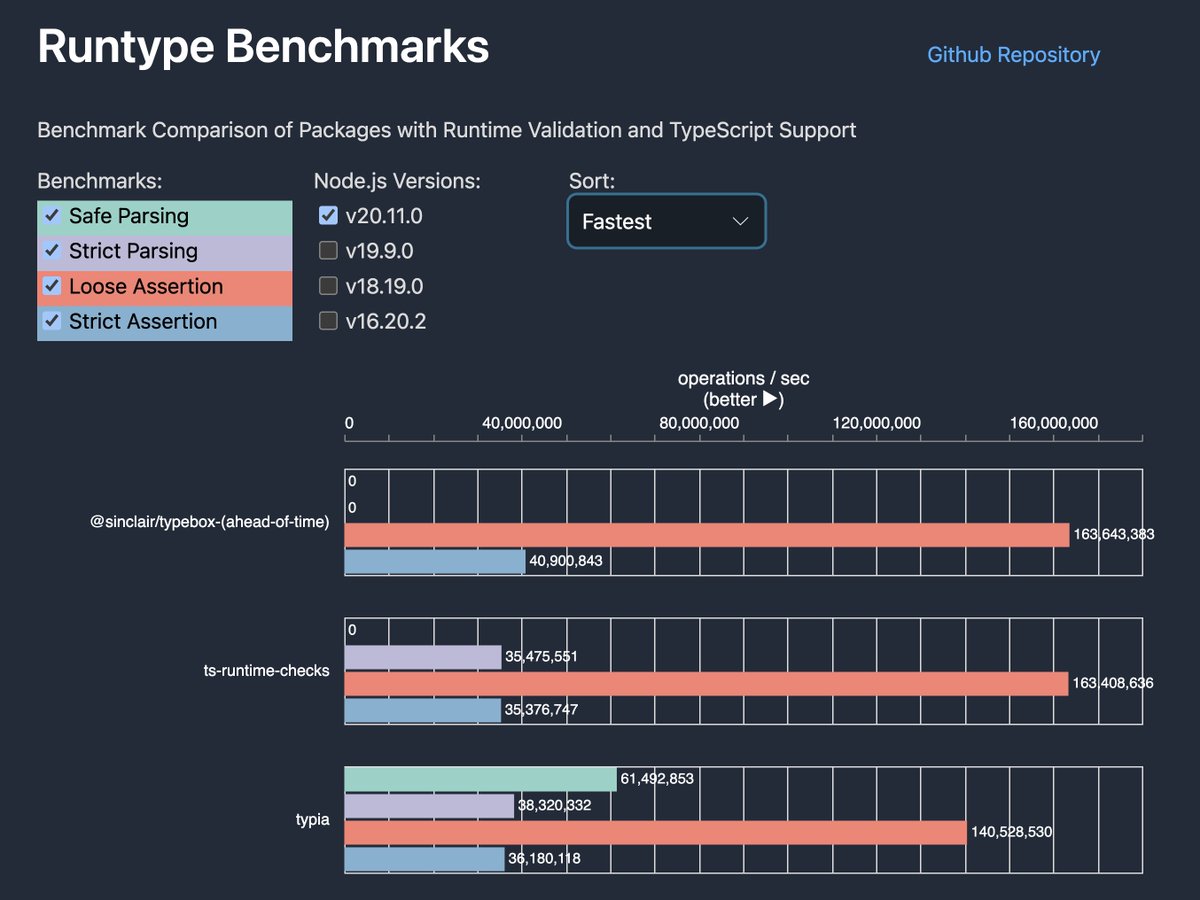This screenshot has height=900, width=1200.
Task: Click the Safe Parsing label text
Action: 129,216
